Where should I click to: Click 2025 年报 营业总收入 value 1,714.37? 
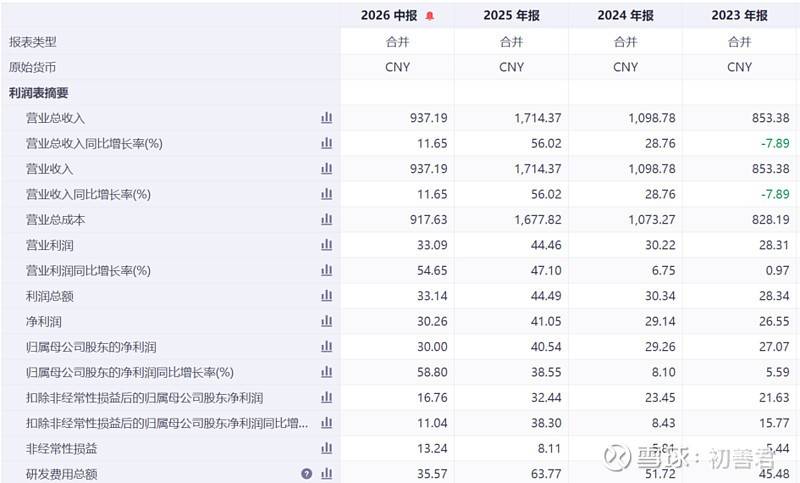click(538, 118)
